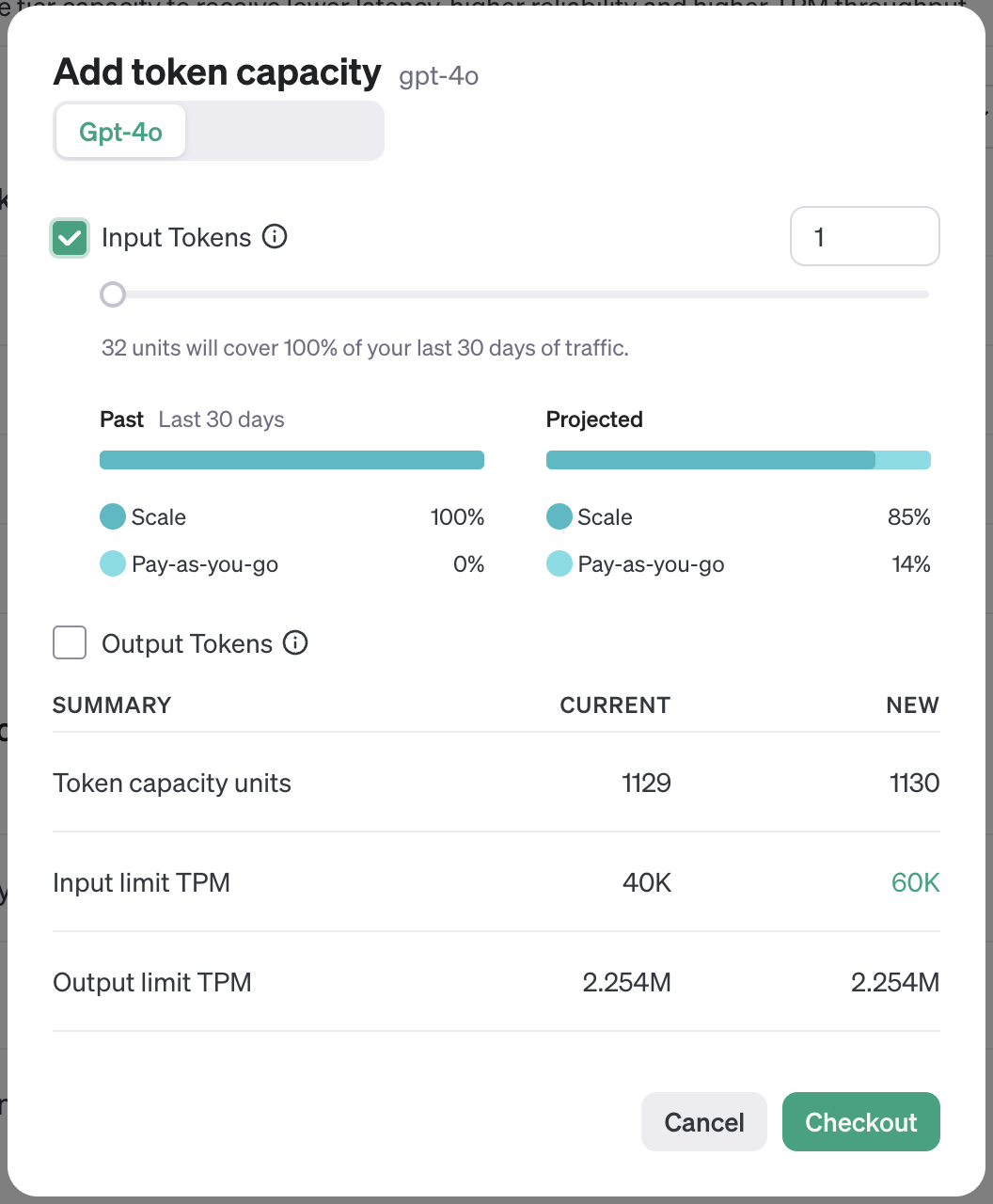Viewport: 993px width, 1204px height.
Task: Click the Output Tokens info icon
Action: pos(295,643)
